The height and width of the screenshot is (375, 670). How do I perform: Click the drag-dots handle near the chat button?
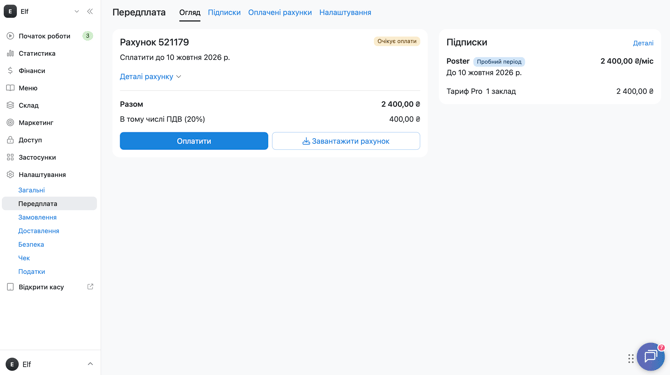(x=631, y=359)
